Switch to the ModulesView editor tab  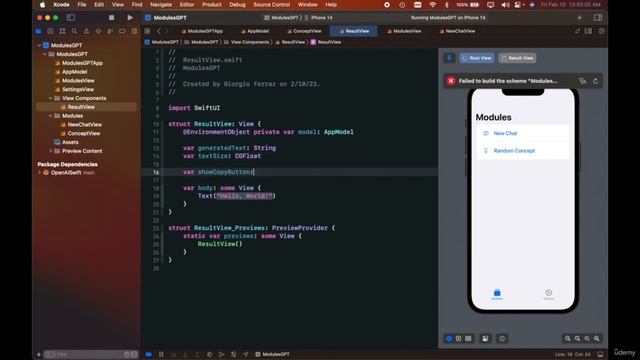(404, 31)
